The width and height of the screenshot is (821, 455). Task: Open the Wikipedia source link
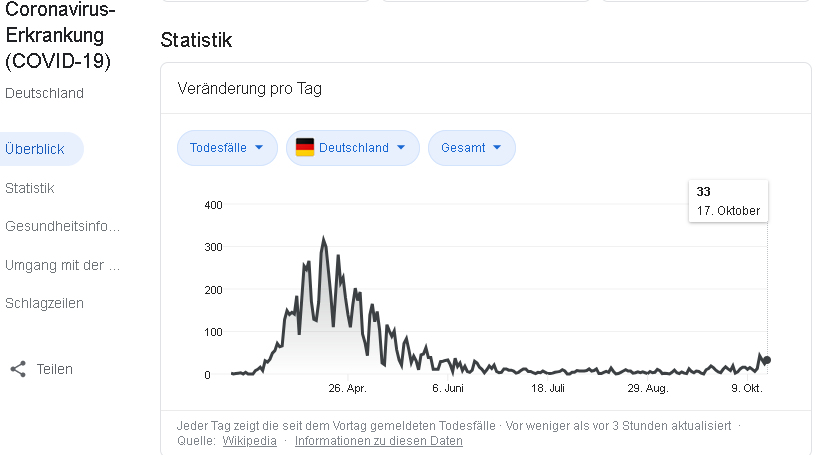249,441
